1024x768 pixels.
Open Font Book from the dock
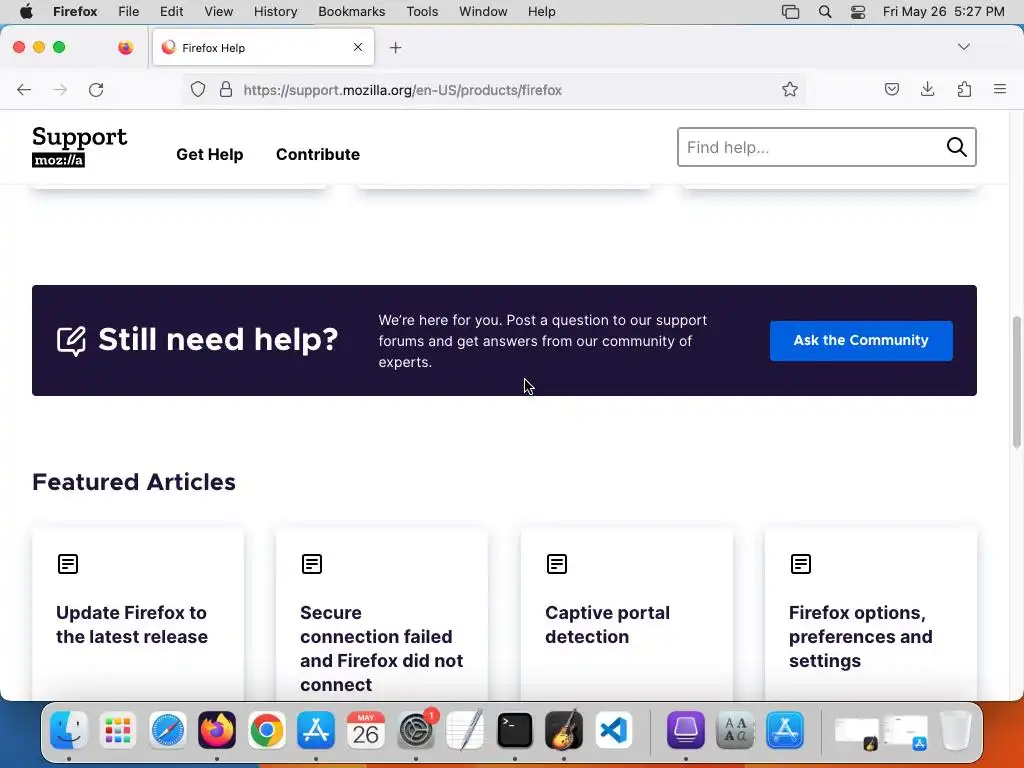[x=735, y=730]
